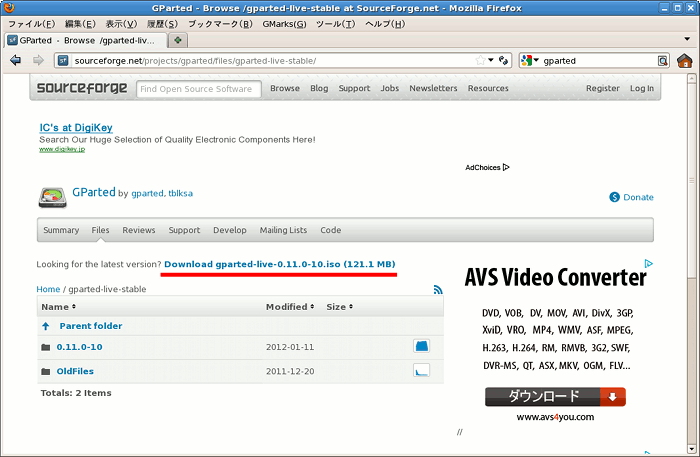
Task: Click Download gparted-live-0.11.0-10.iso link
Action: point(280,263)
